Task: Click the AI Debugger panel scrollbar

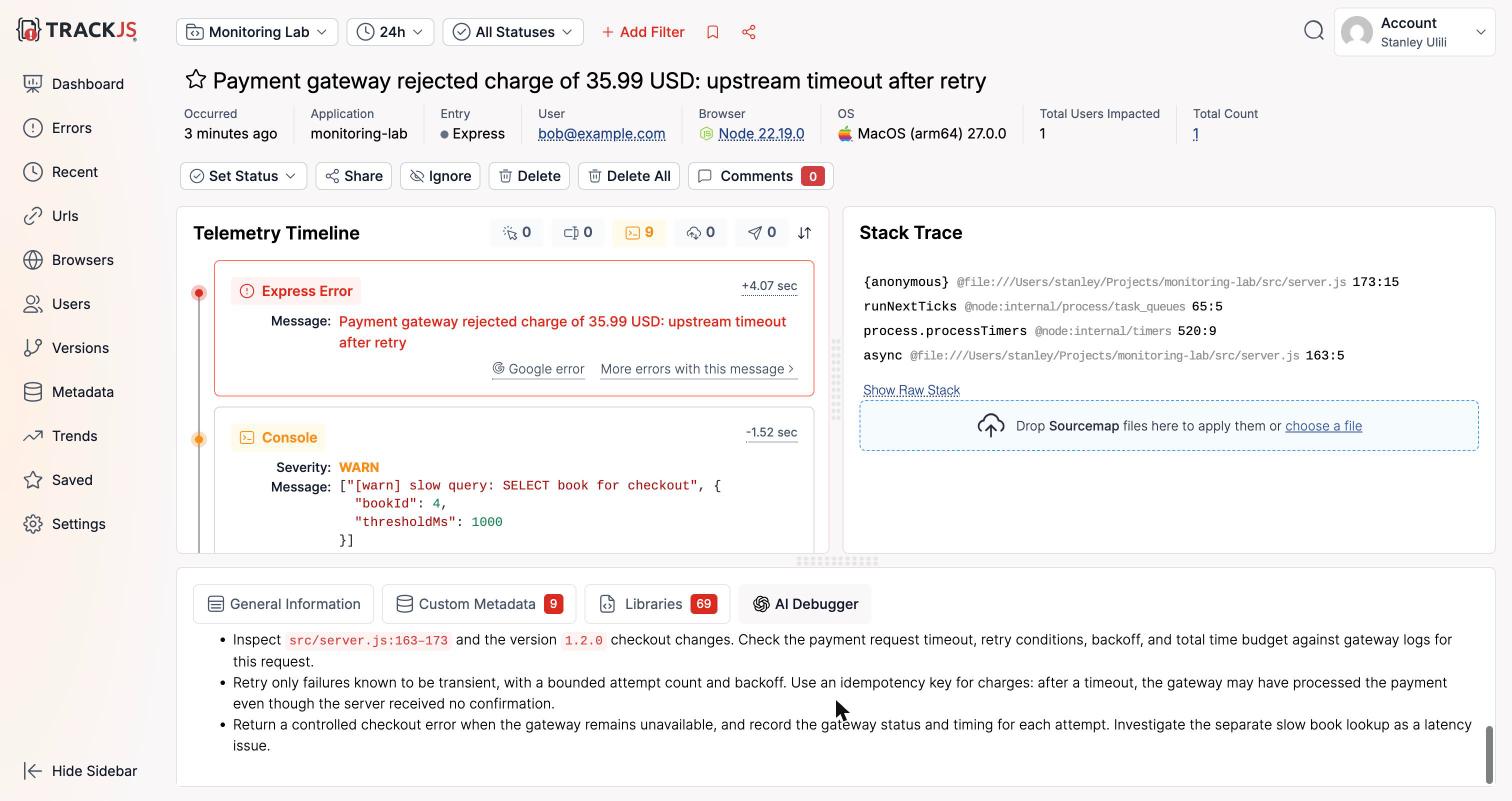Action: (1489, 755)
